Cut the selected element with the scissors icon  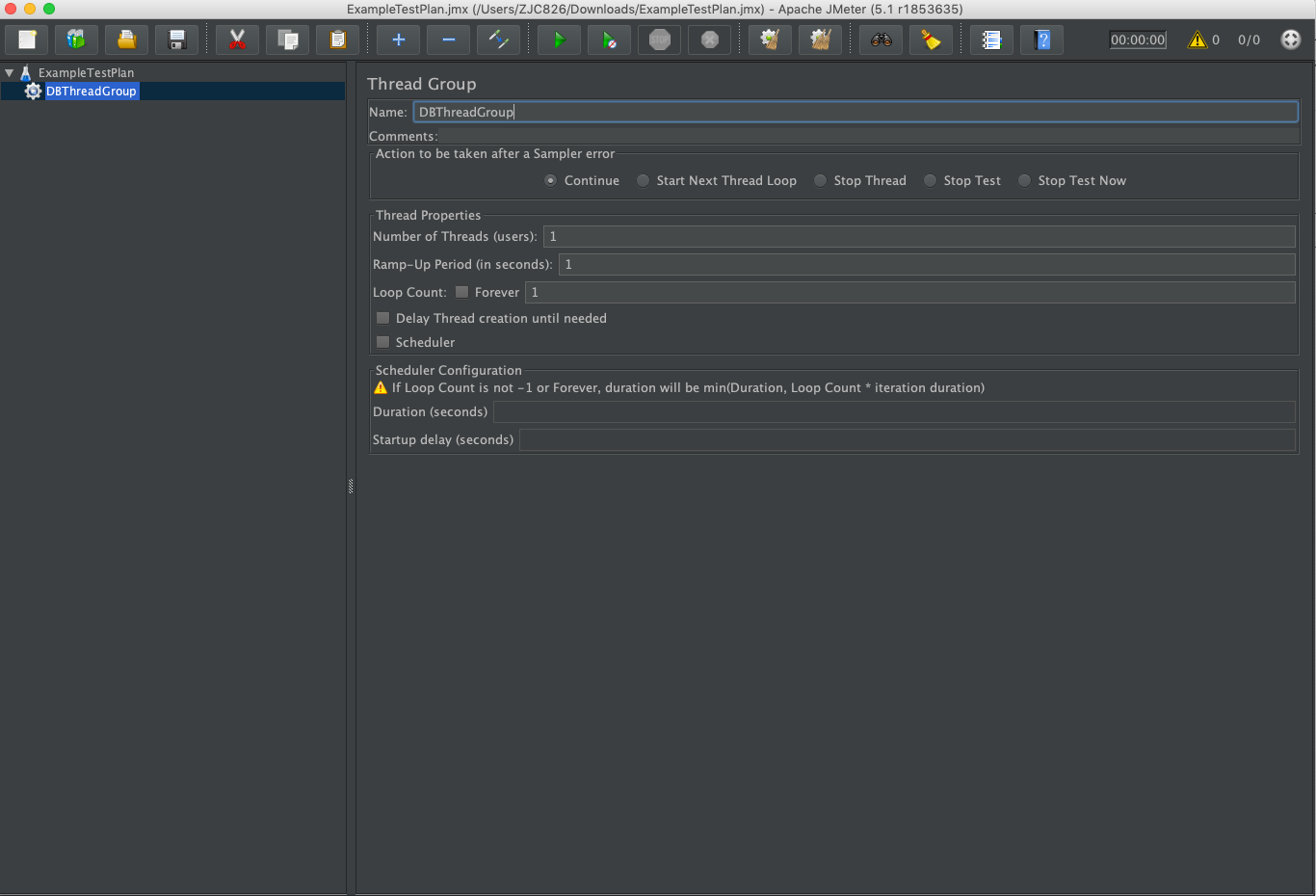click(x=237, y=40)
